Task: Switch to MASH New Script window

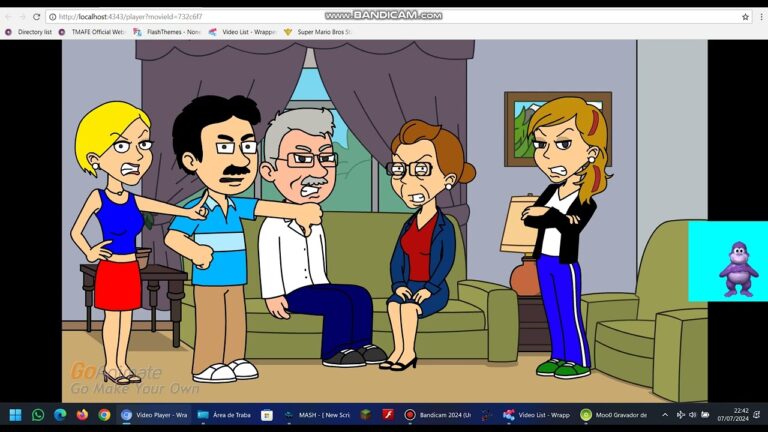Action: click(317, 415)
